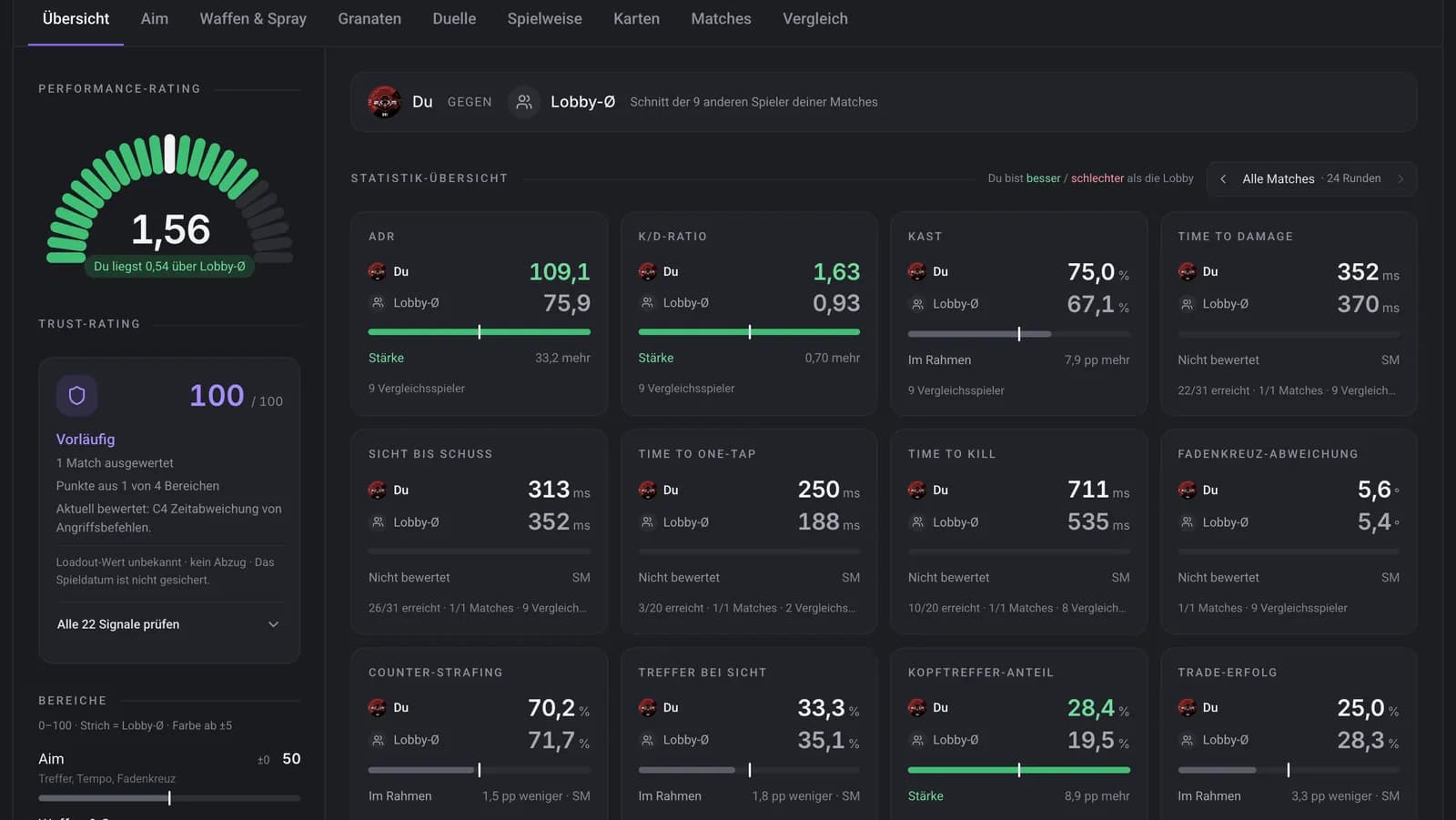1456x820 pixels.
Task: Click the 109,1 ADR value
Action: point(560,271)
